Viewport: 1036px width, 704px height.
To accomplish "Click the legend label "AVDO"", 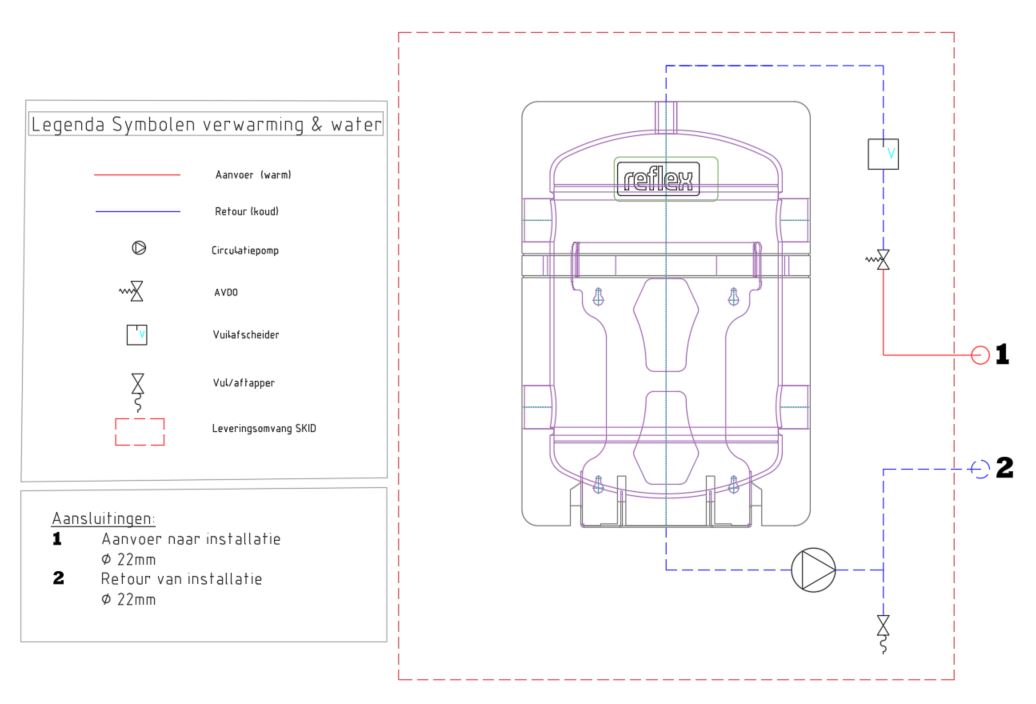I will point(226,293).
